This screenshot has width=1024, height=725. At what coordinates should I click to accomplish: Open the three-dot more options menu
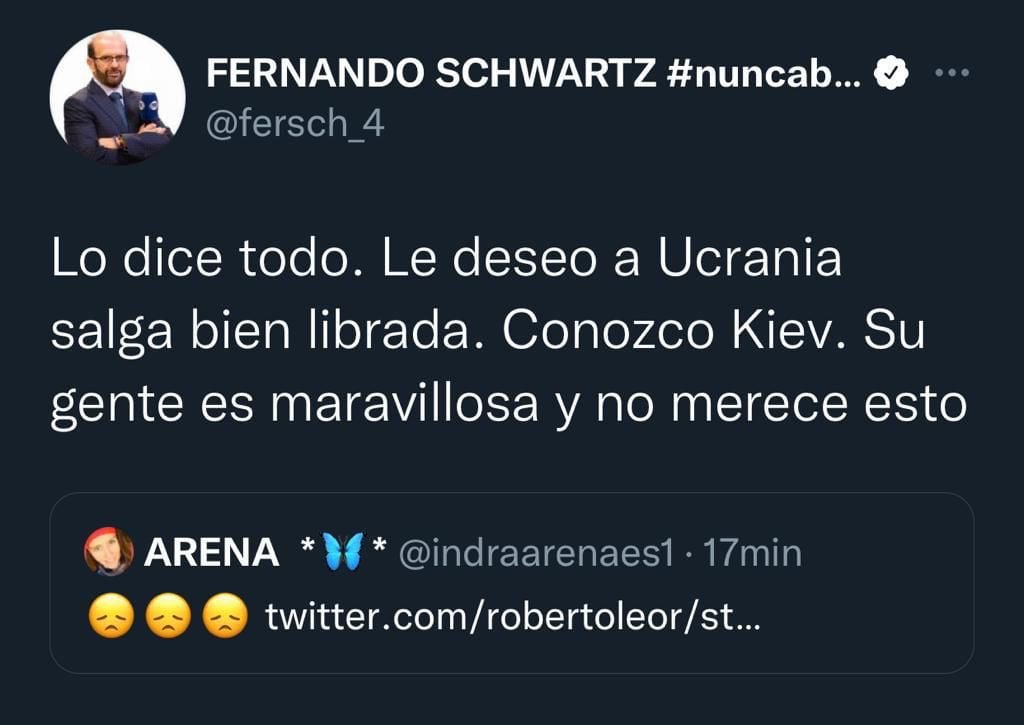[952, 72]
